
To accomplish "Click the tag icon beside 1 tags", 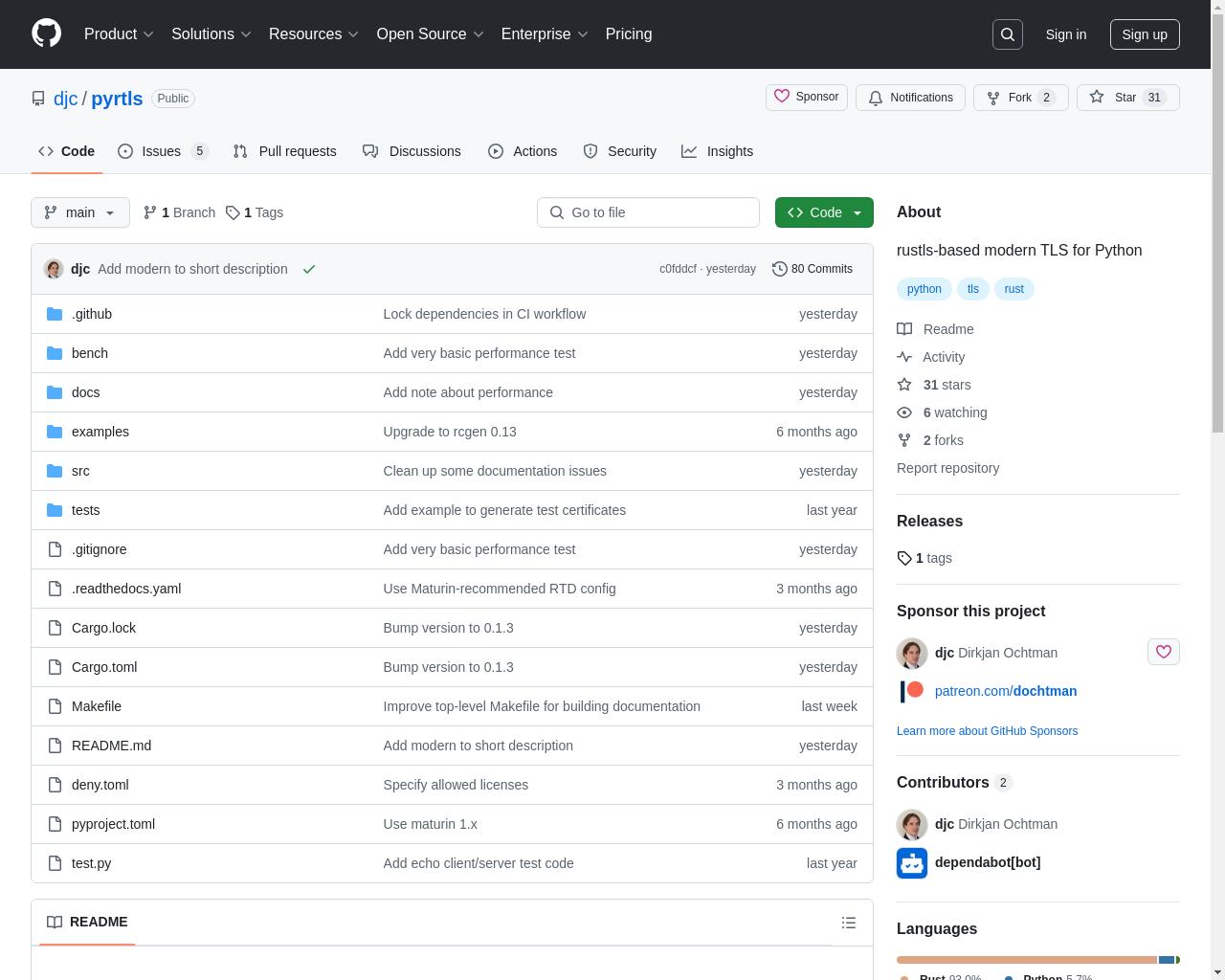I will [x=904, y=558].
